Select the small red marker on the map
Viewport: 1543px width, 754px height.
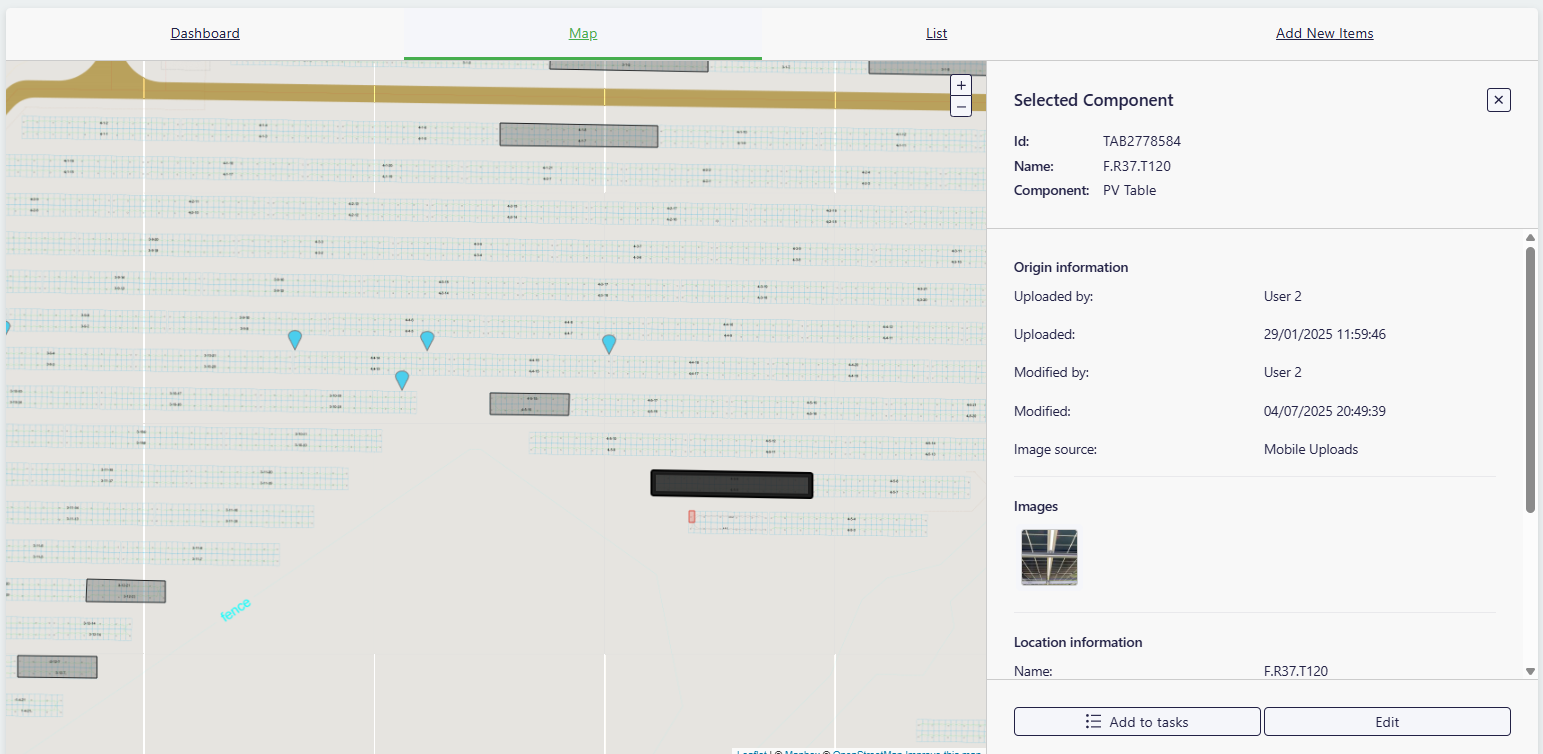tap(691, 516)
